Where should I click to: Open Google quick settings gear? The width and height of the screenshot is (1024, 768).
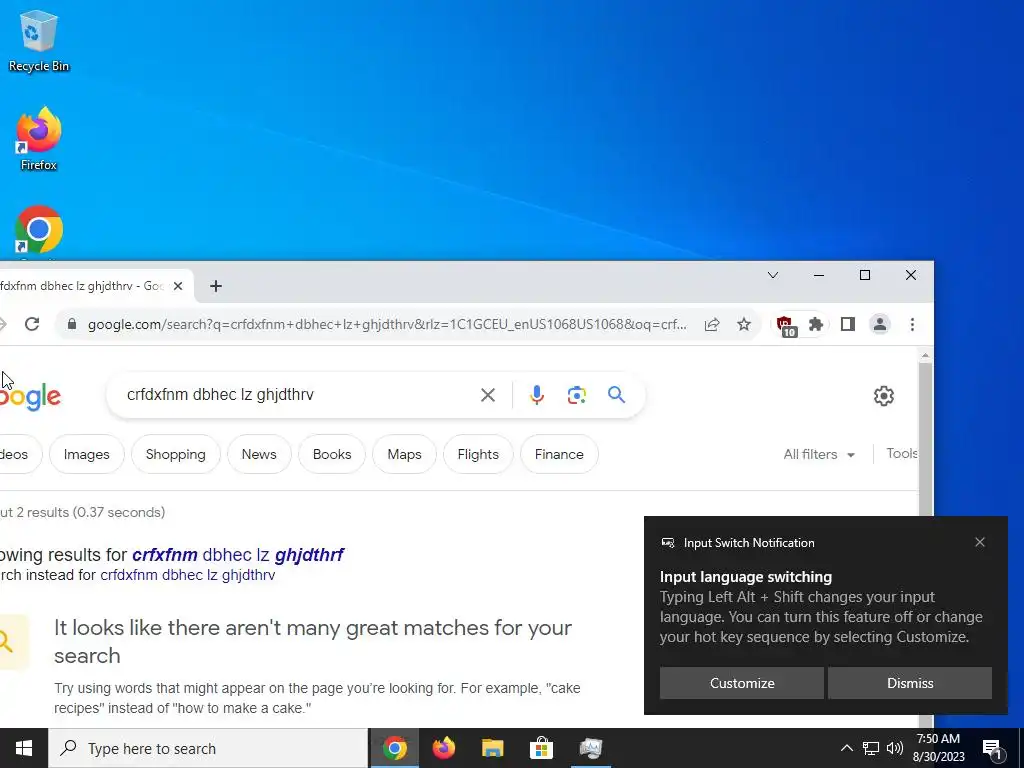[x=884, y=395]
